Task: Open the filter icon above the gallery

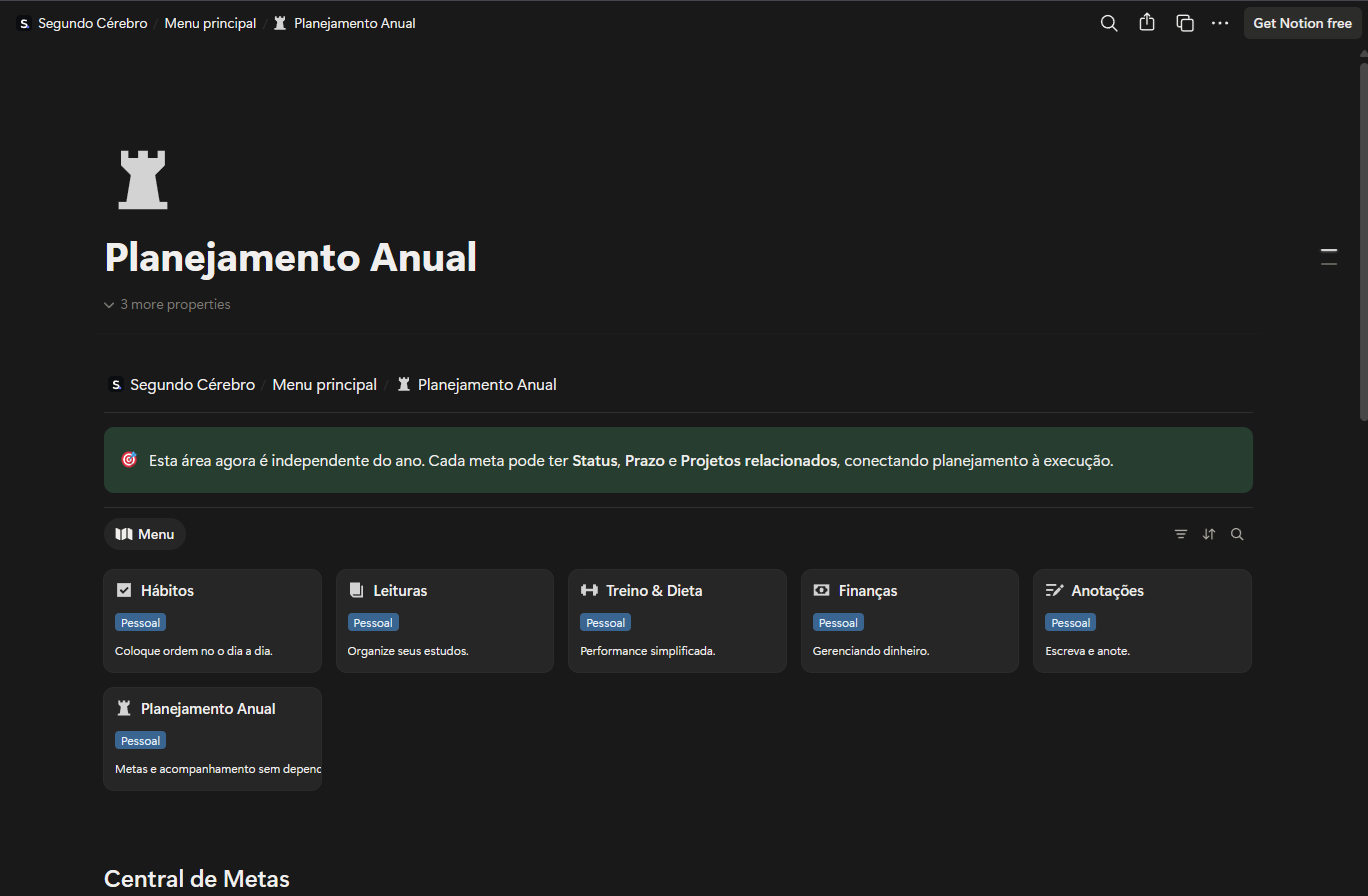Action: (1181, 534)
